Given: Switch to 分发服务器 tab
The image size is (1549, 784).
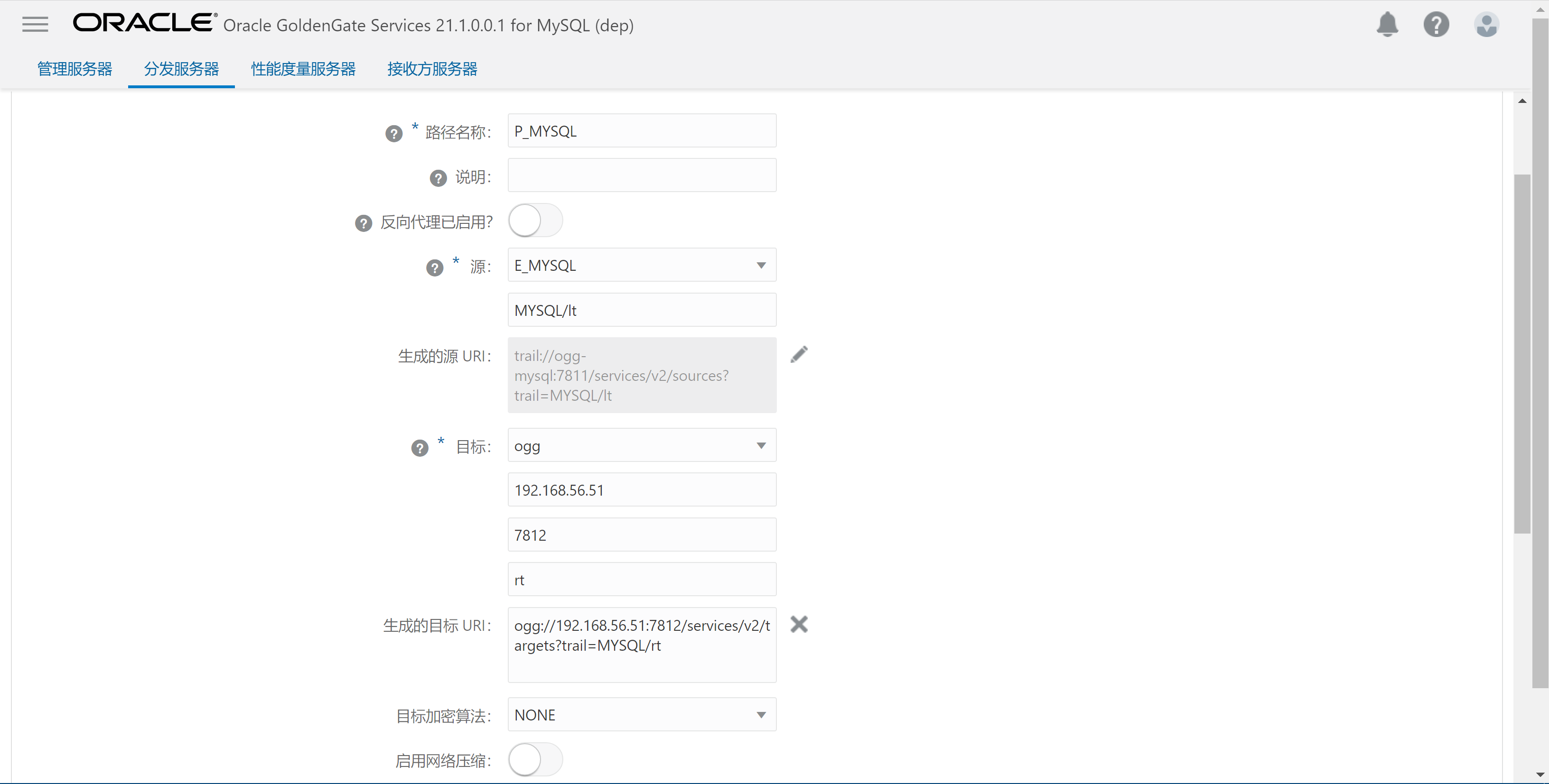Looking at the screenshot, I should [181, 69].
